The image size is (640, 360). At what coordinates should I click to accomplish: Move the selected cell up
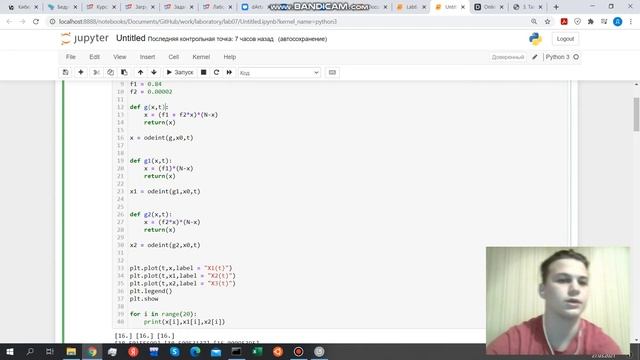[x=140, y=72]
